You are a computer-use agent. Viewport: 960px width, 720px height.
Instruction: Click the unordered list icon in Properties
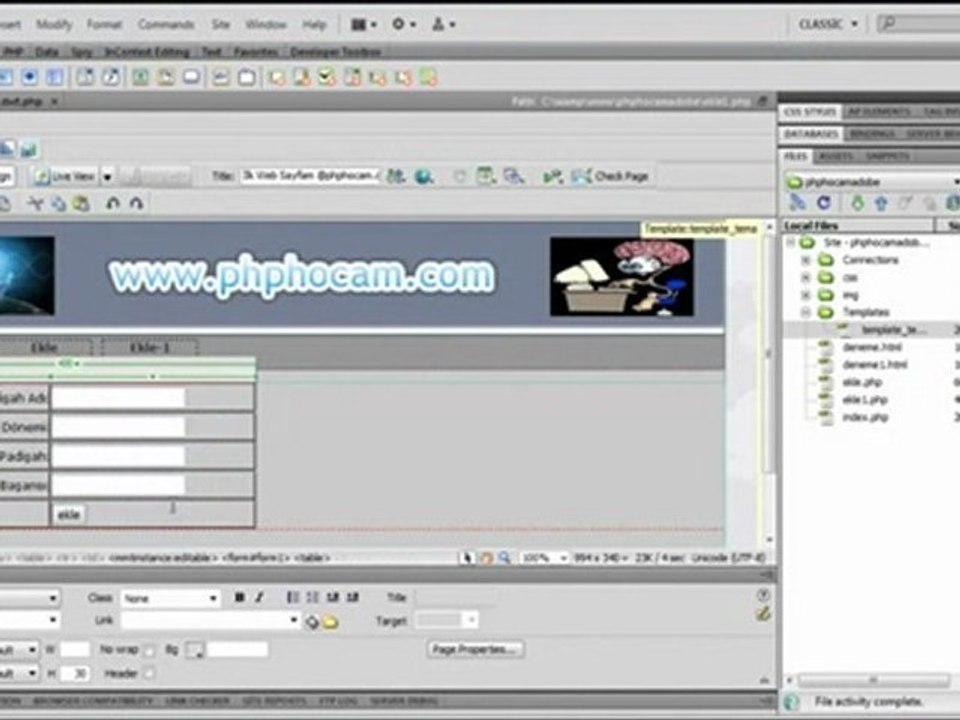coord(293,598)
